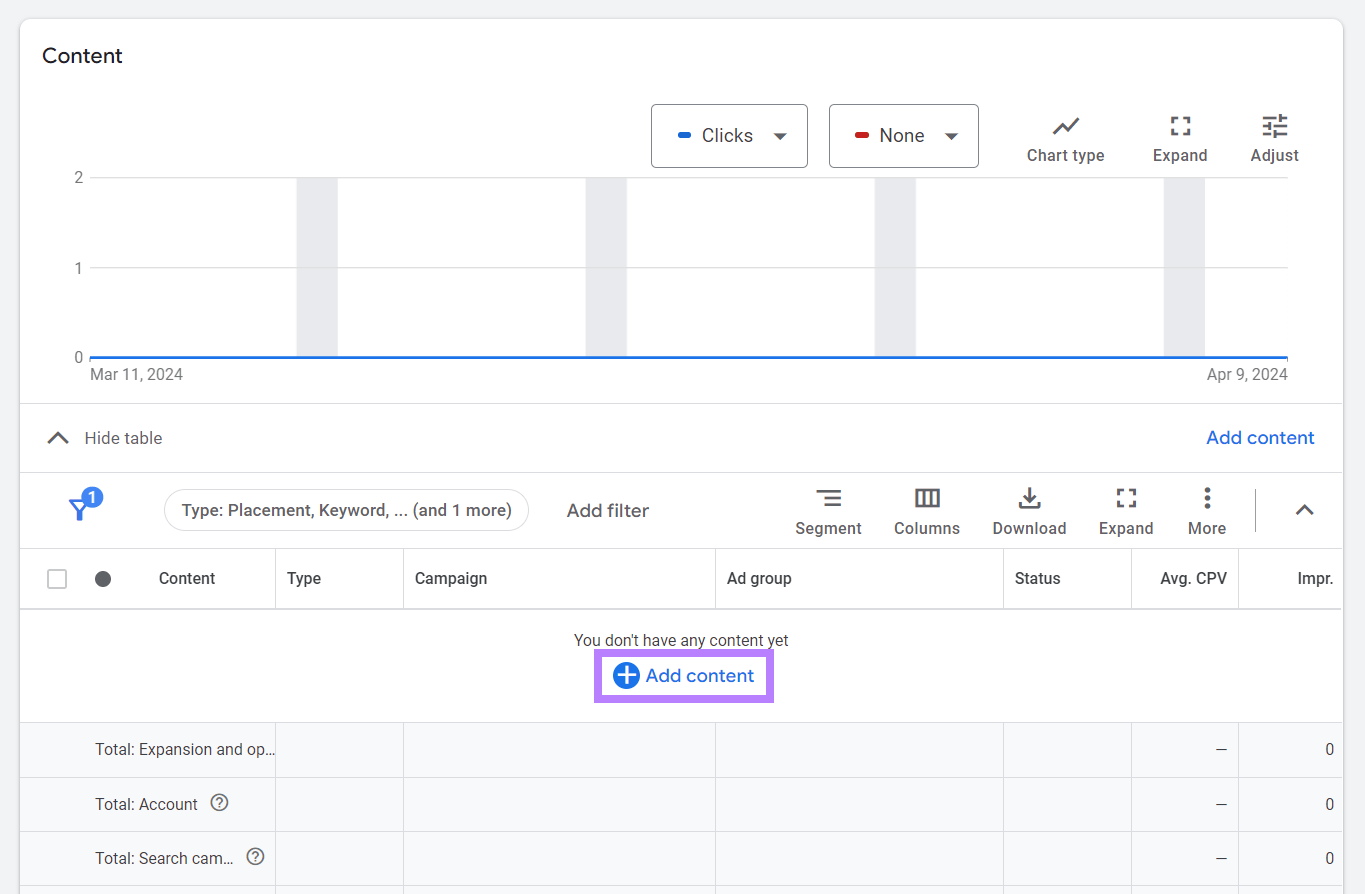Click Add filter field
The width and height of the screenshot is (1365, 894).
(x=607, y=510)
